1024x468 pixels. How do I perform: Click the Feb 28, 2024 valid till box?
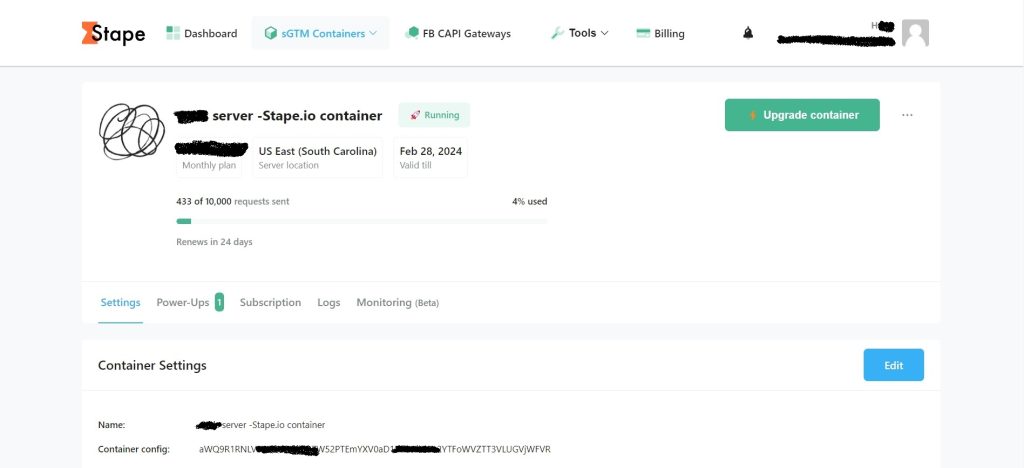click(x=430, y=157)
